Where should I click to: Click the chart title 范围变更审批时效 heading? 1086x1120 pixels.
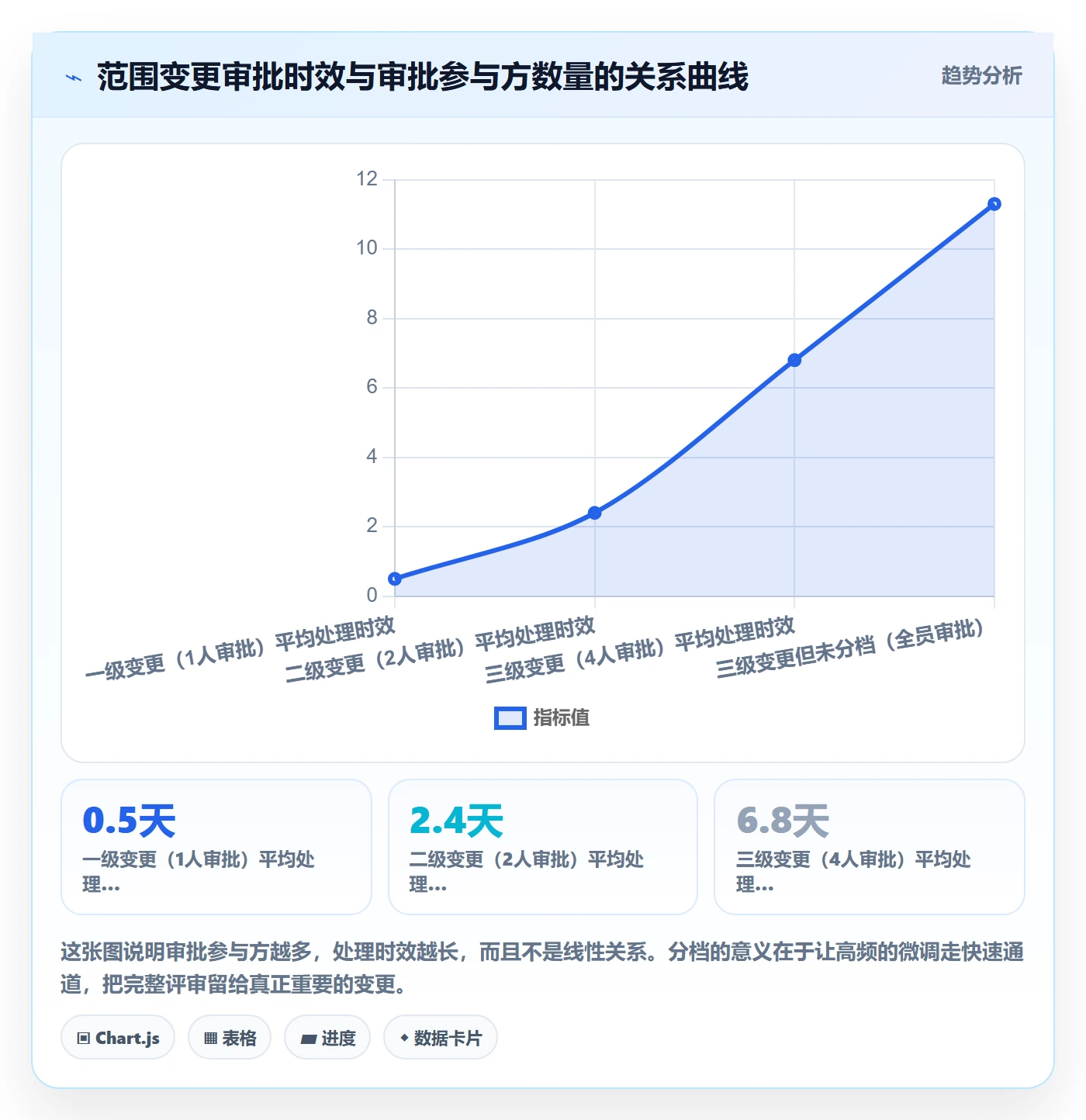tap(423, 78)
